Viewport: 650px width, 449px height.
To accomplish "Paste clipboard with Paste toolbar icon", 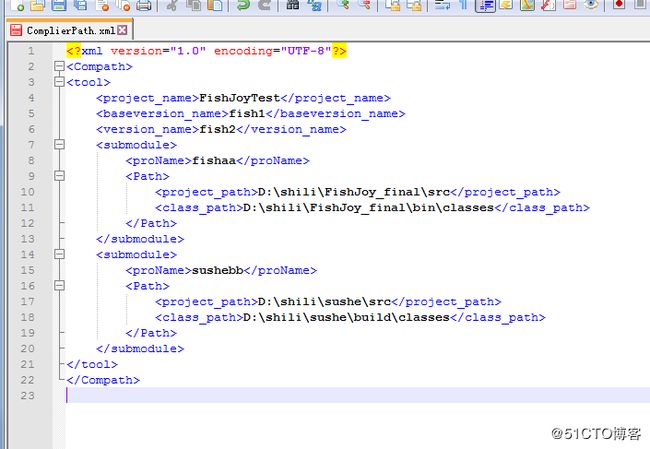I will (x=215, y=4).
